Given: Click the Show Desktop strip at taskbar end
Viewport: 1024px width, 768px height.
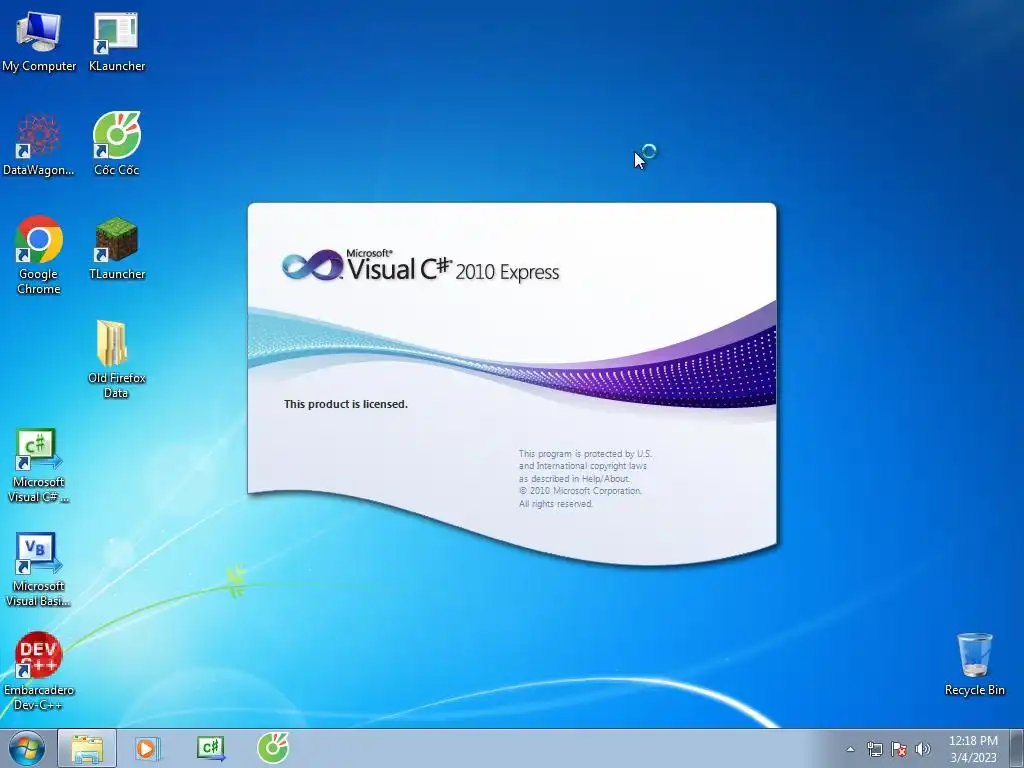Looking at the screenshot, I should pos(1016,748).
